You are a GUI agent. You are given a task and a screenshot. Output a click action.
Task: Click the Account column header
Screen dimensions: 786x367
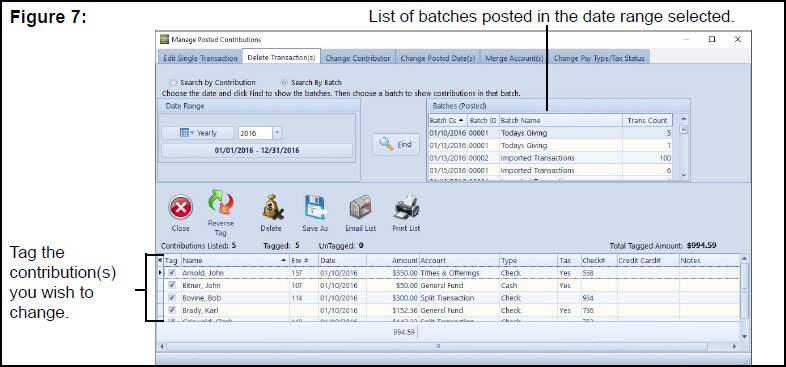[x=459, y=260]
